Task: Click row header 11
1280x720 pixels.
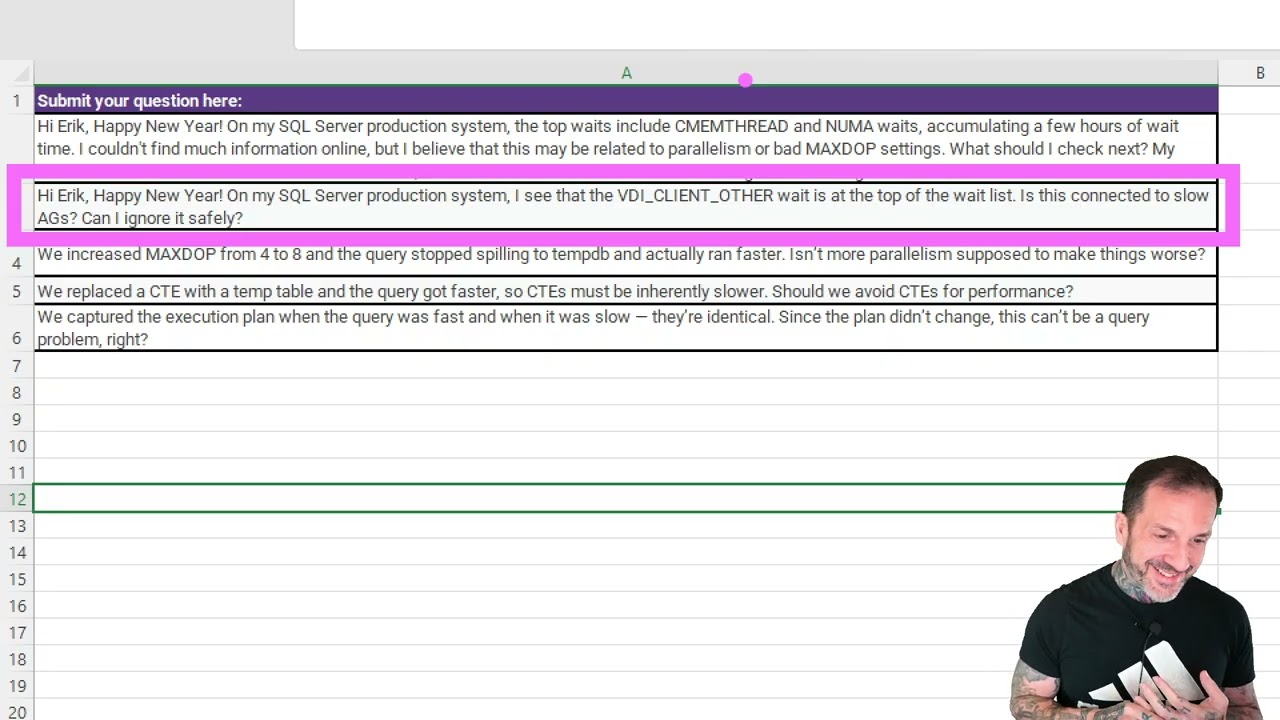Action: point(17,472)
